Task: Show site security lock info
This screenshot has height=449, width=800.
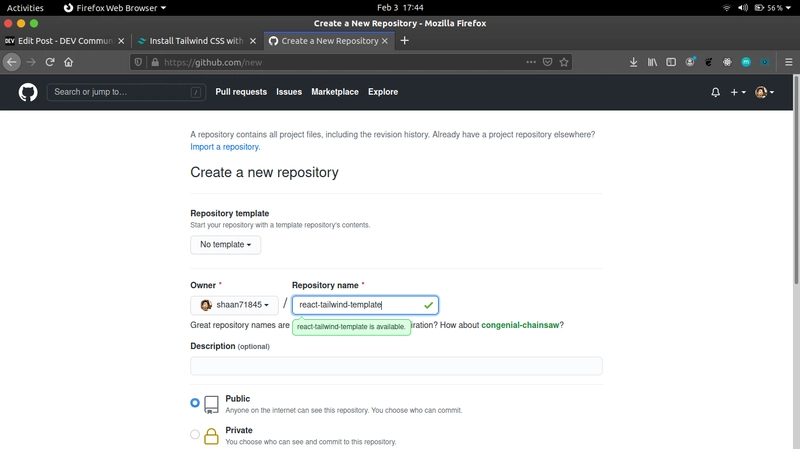Action: tap(155, 62)
